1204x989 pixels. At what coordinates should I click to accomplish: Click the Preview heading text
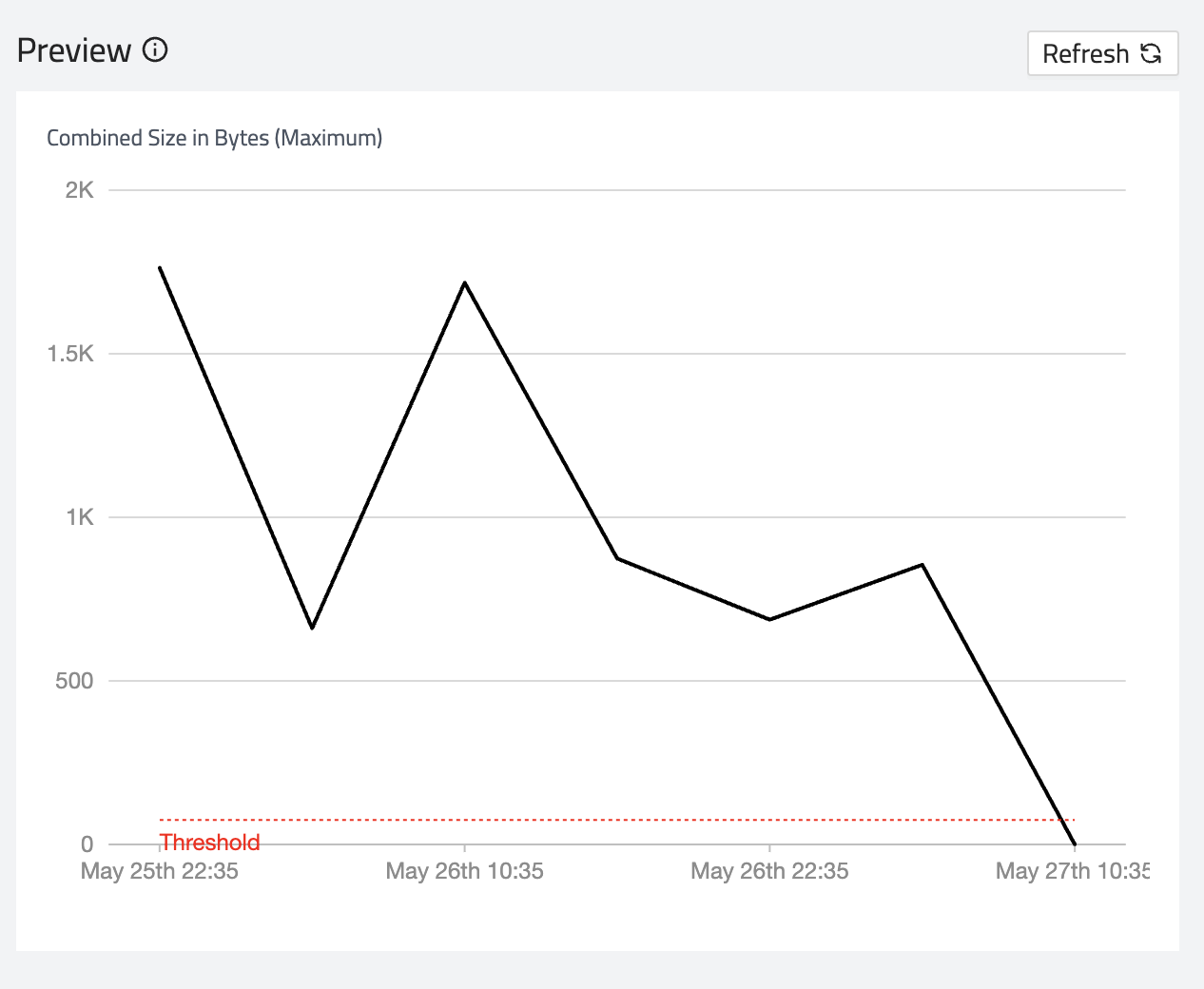pos(74,50)
